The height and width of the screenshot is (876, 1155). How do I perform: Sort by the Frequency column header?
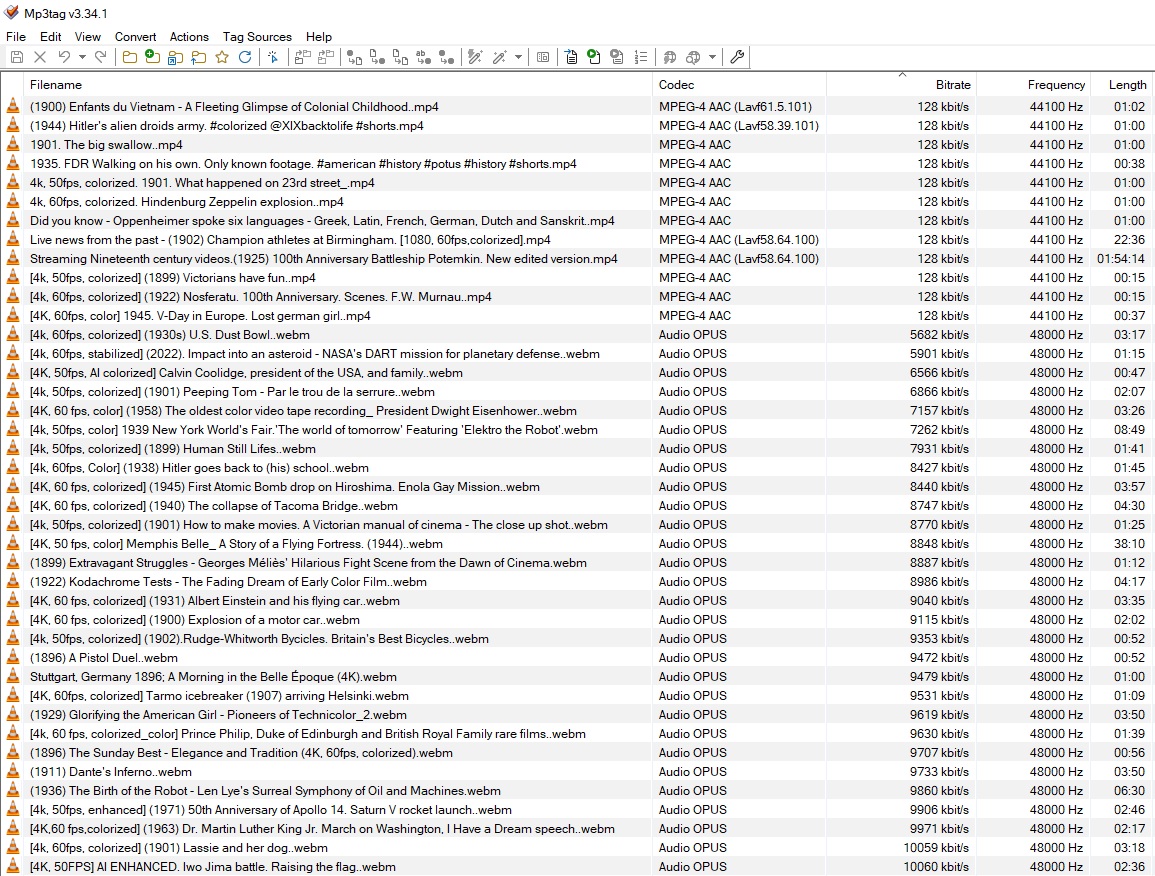(1033, 85)
